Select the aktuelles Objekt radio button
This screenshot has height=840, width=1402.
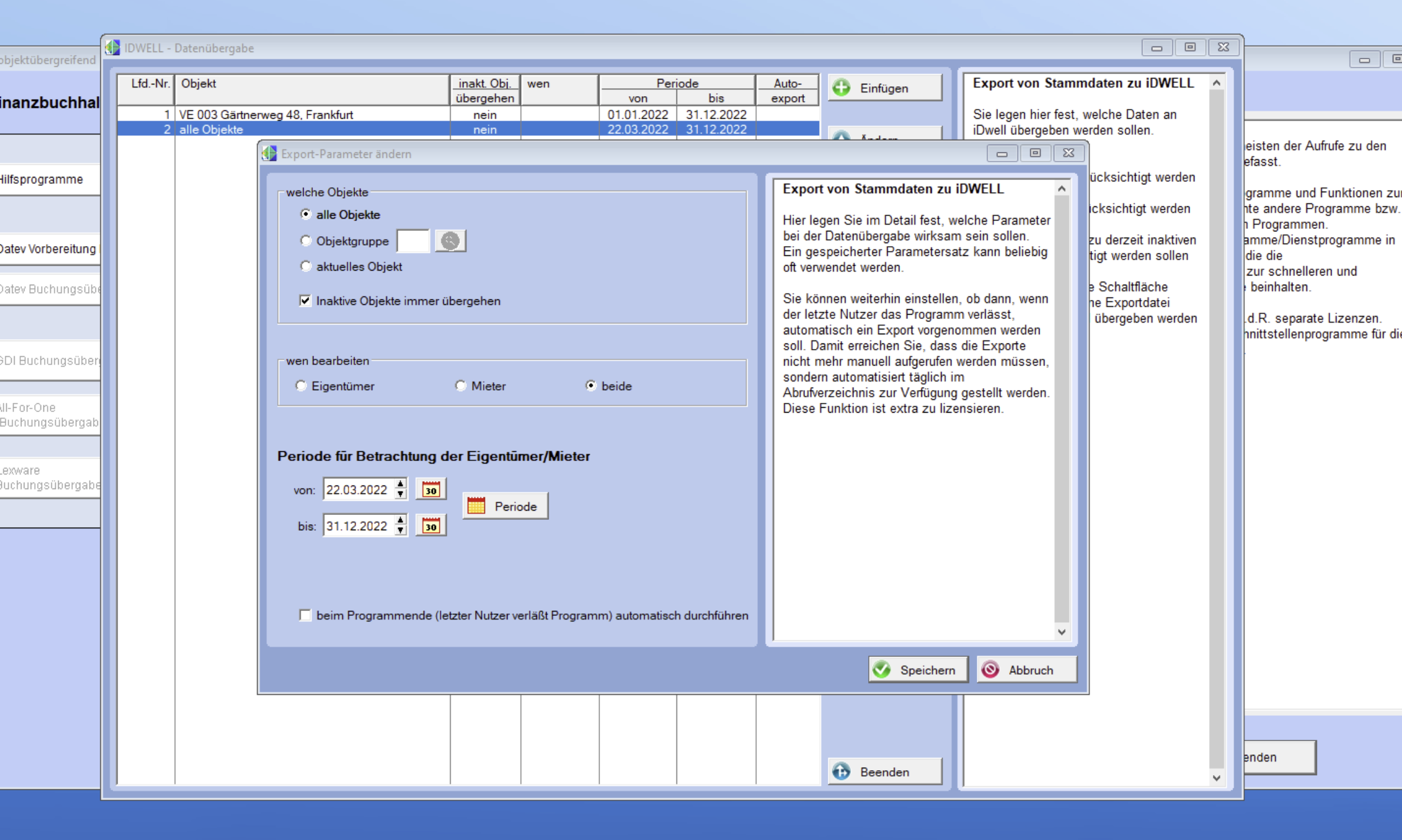(x=306, y=266)
